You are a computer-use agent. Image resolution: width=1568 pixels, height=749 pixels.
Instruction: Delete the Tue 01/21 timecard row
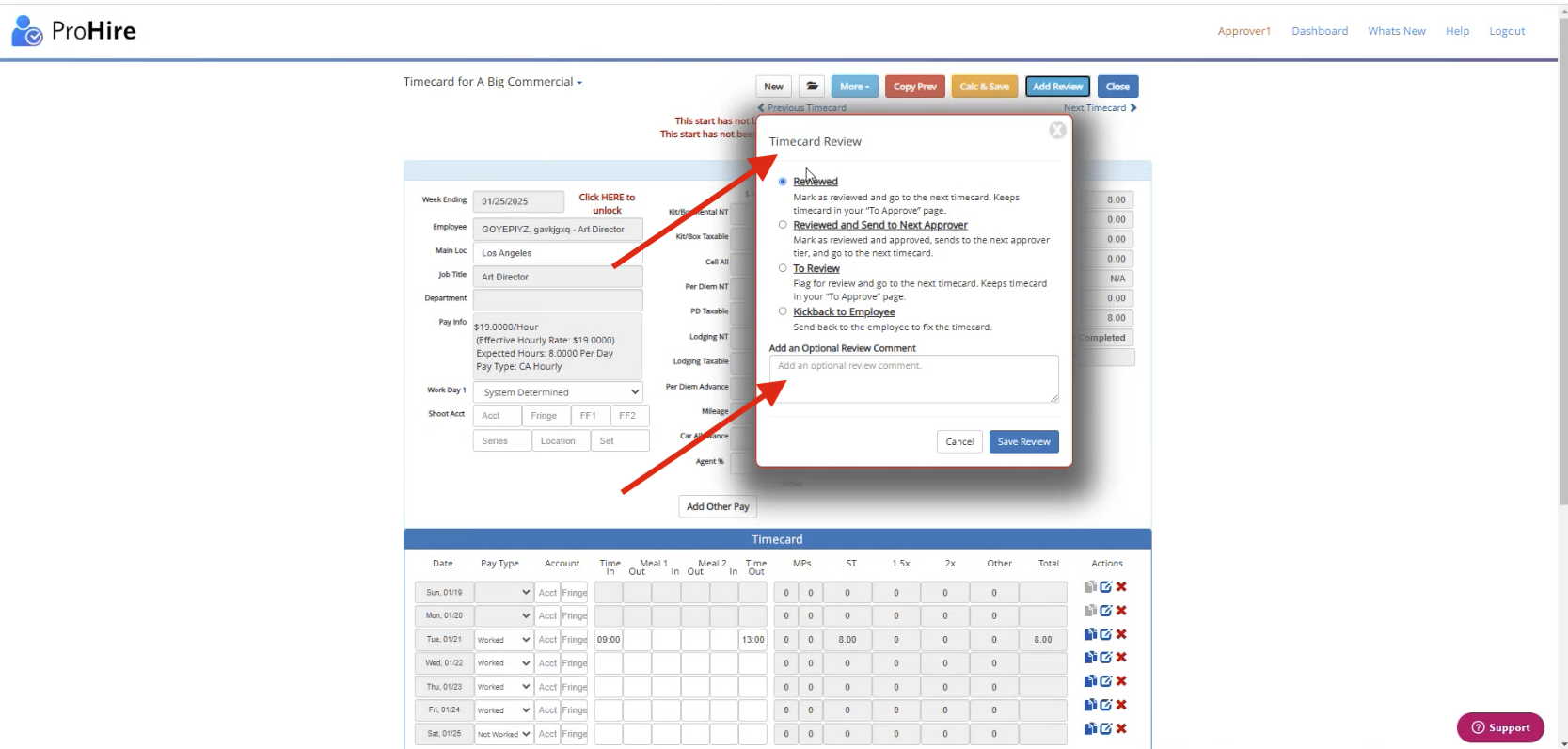tap(1121, 634)
